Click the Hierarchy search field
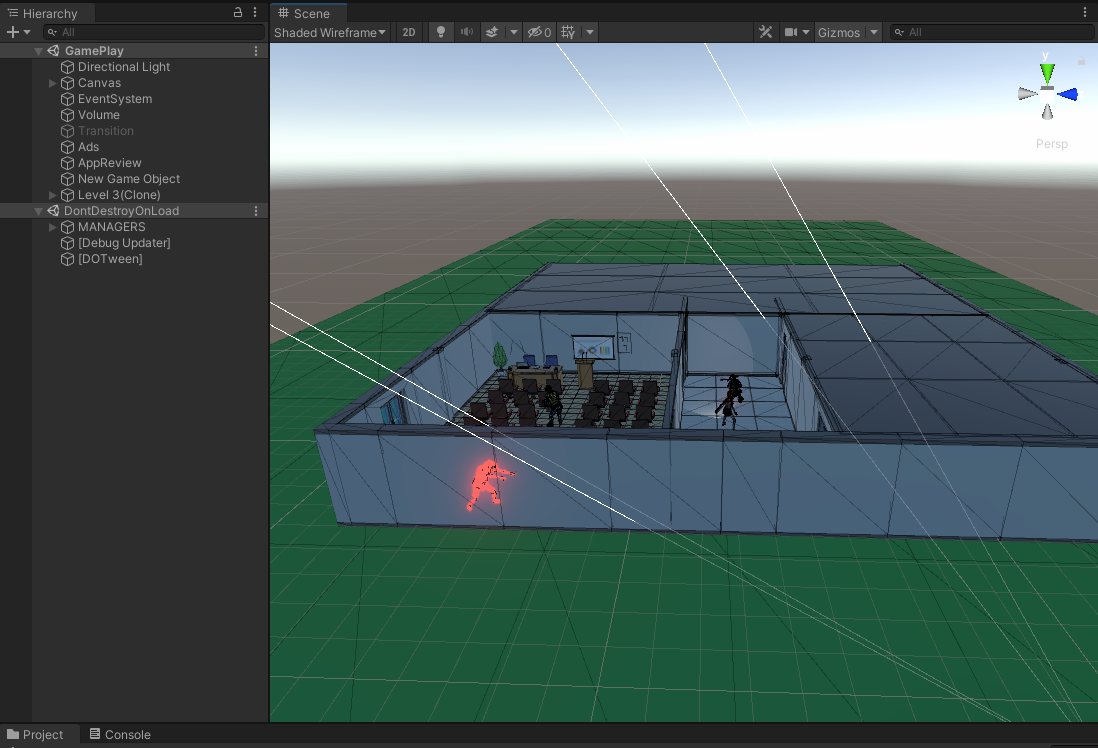 (153, 32)
